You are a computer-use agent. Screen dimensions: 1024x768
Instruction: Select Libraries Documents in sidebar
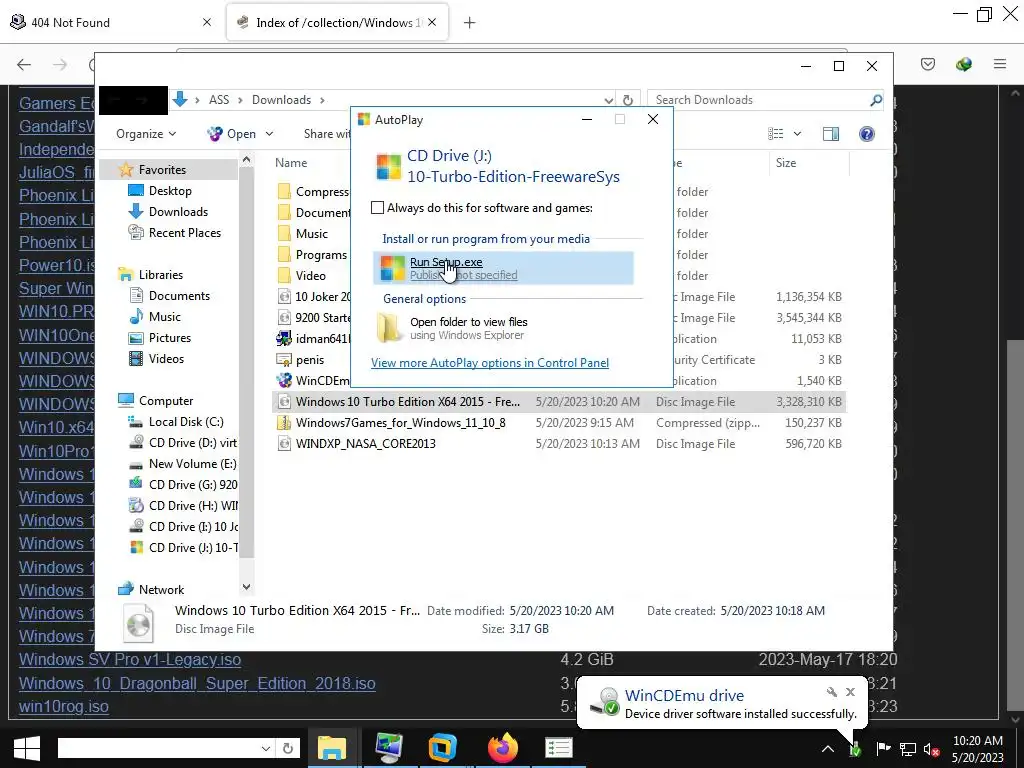[x=179, y=296]
